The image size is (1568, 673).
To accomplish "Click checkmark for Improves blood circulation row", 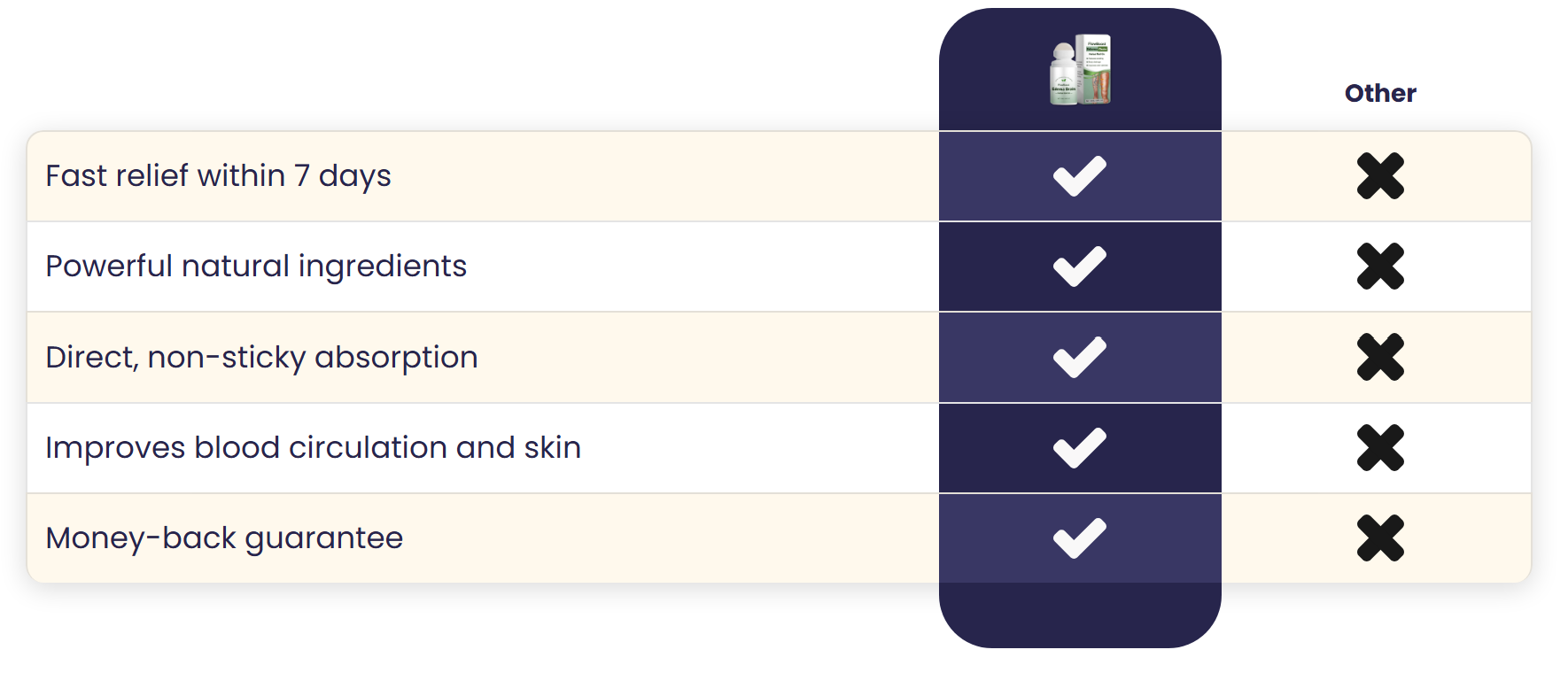I will pos(1080,447).
